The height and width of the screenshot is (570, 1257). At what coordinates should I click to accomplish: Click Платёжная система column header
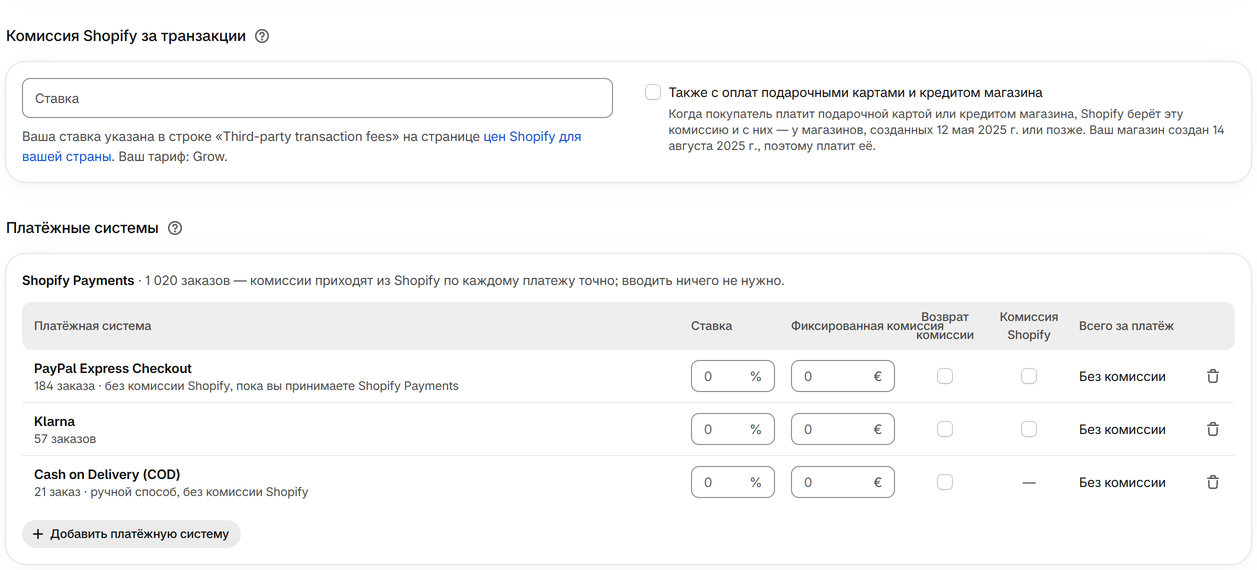[93, 326]
